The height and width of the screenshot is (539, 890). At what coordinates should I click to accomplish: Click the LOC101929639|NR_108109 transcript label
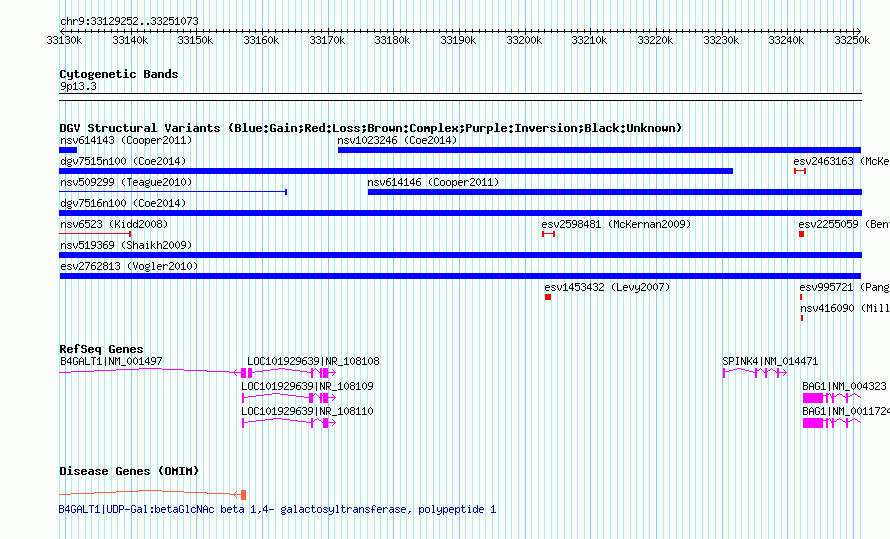308,386
